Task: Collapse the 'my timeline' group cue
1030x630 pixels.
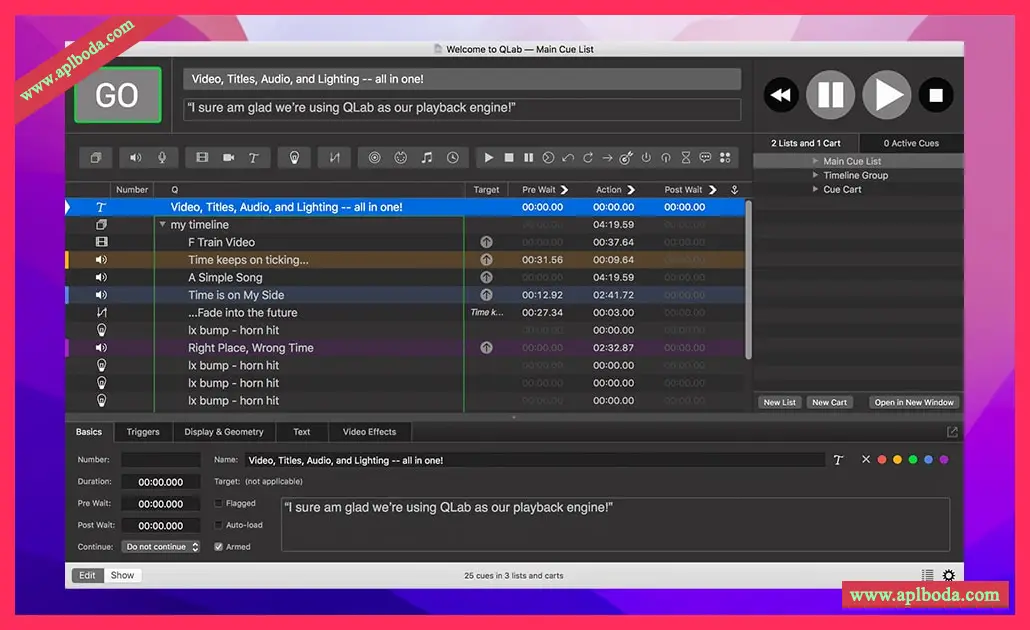Action: (162, 225)
